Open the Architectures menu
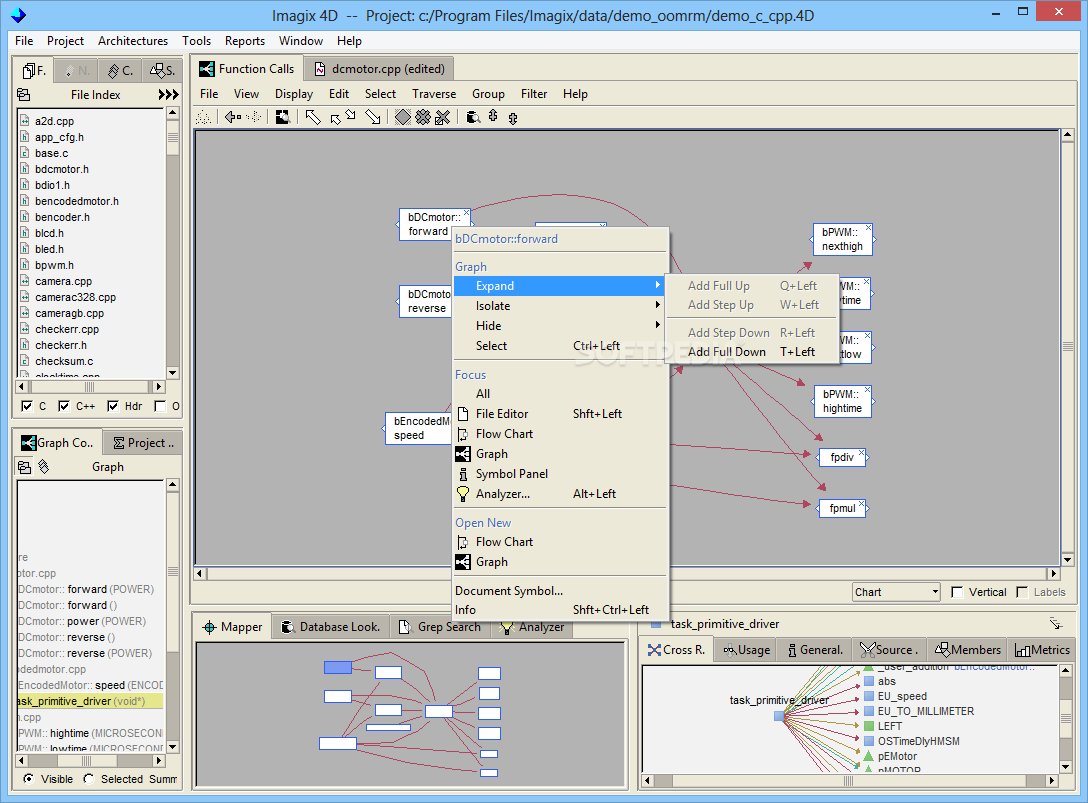1088x803 pixels. [x=133, y=41]
